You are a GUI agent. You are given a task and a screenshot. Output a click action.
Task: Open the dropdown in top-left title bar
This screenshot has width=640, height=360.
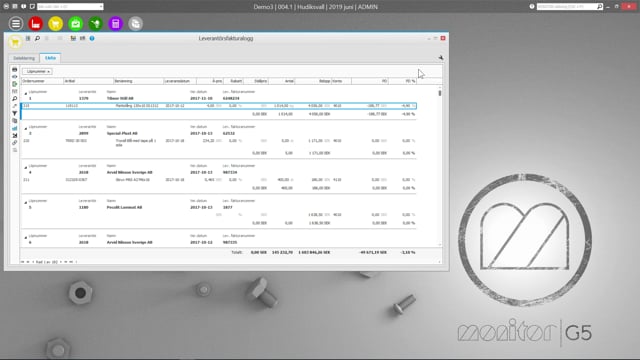(101, 7)
